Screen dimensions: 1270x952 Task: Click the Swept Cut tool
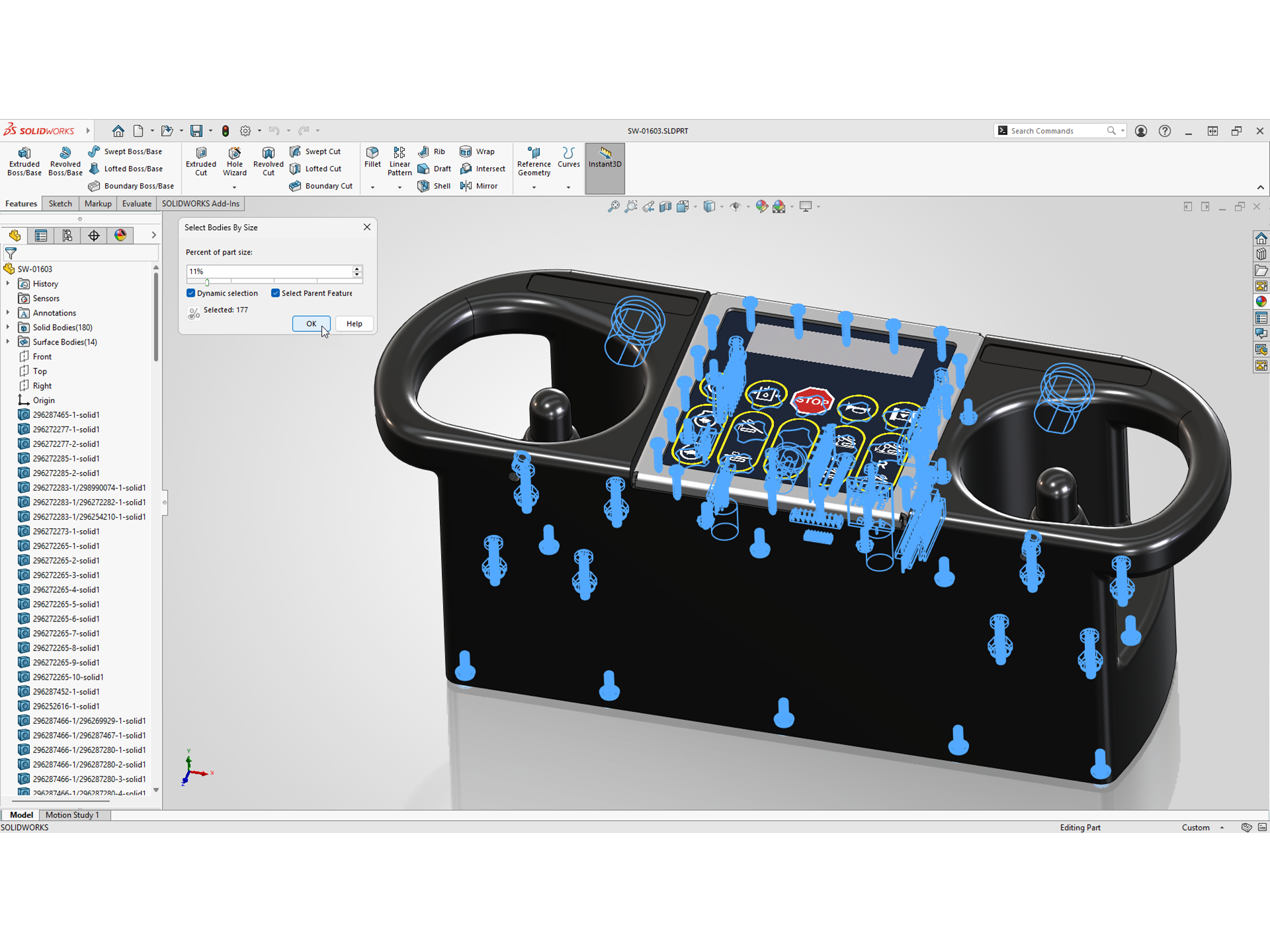[x=315, y=151]
